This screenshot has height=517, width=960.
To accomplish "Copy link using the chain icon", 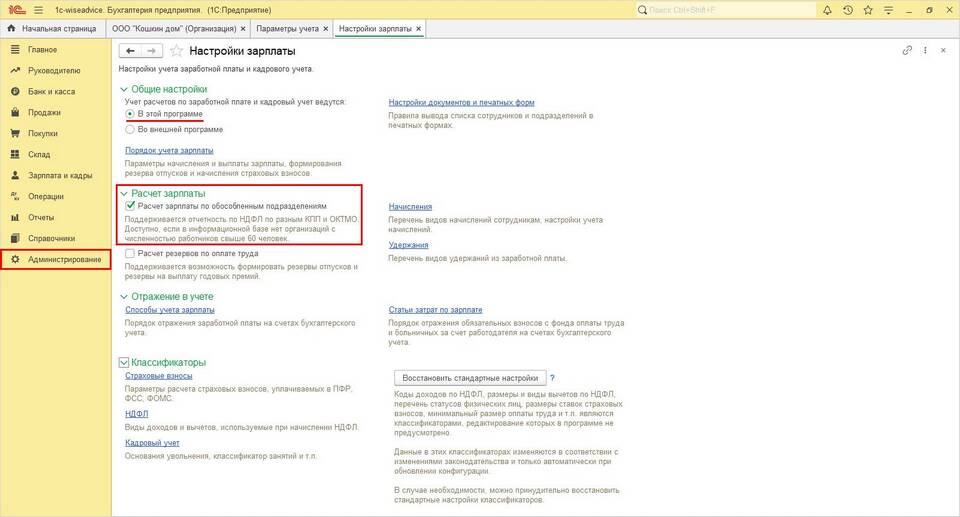I will pyautogui.click(x=907, y=50).
